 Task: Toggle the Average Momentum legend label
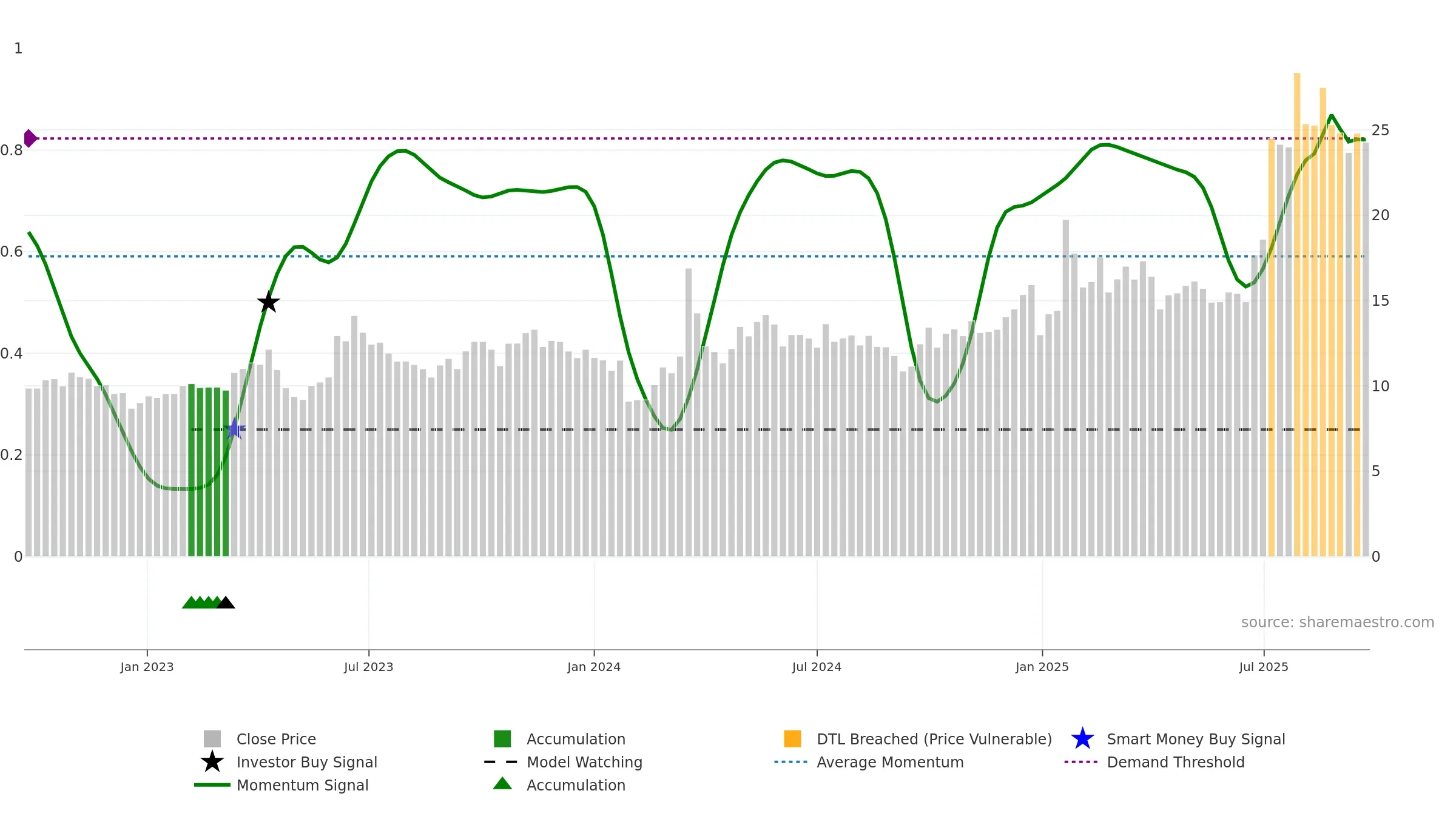point(890,762)
